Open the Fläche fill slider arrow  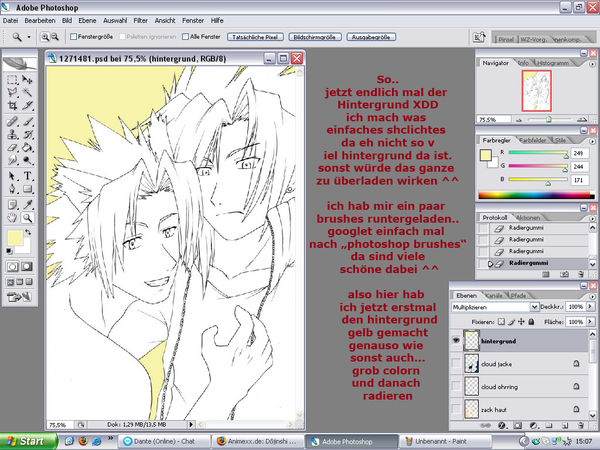tap(590, 322)
